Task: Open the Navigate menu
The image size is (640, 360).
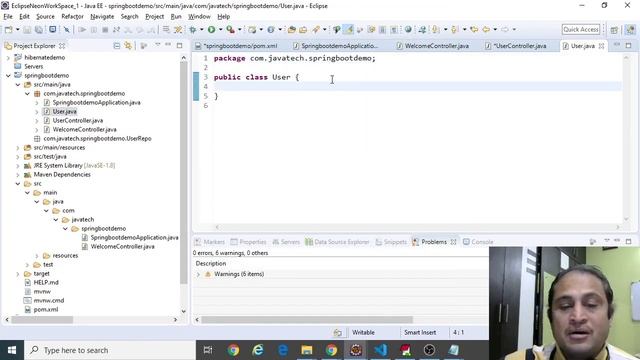Action: tap(102, 16)
